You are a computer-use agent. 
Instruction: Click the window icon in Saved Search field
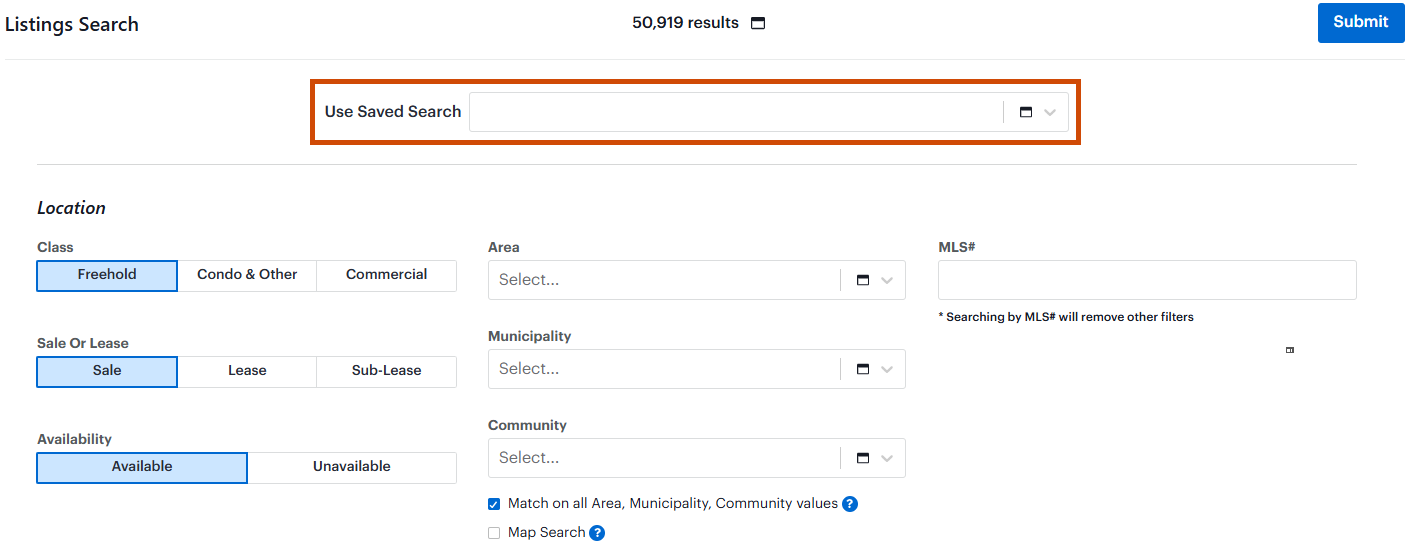[x=1025, y=113]
